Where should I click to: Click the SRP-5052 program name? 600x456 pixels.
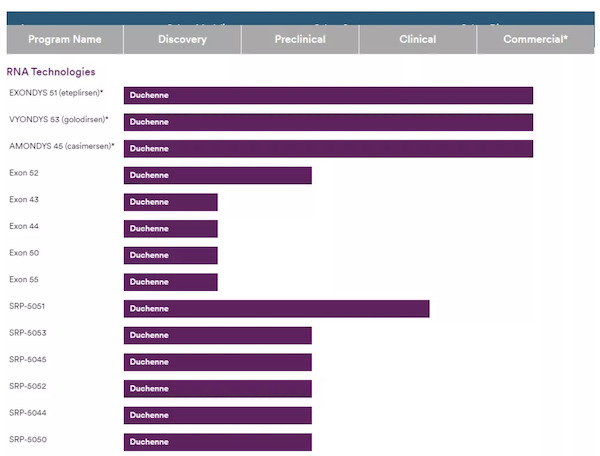point(28,386)
